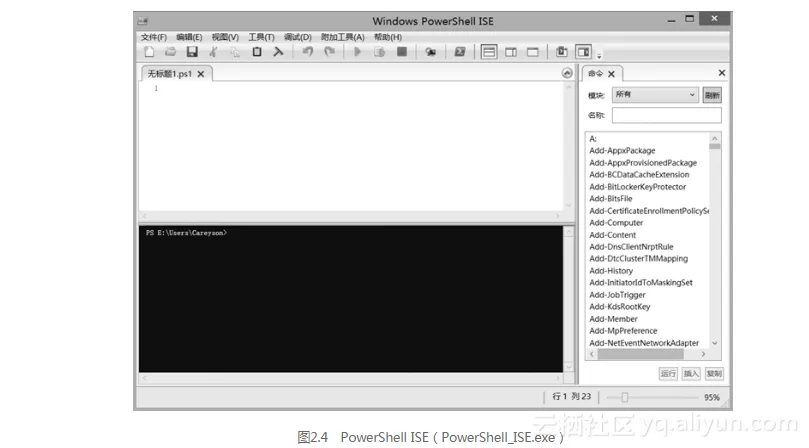This screenshot has height=448, width=809.
Task: Expand the 模块 dropdown showing 所有
Action: (x=655, y=94)
